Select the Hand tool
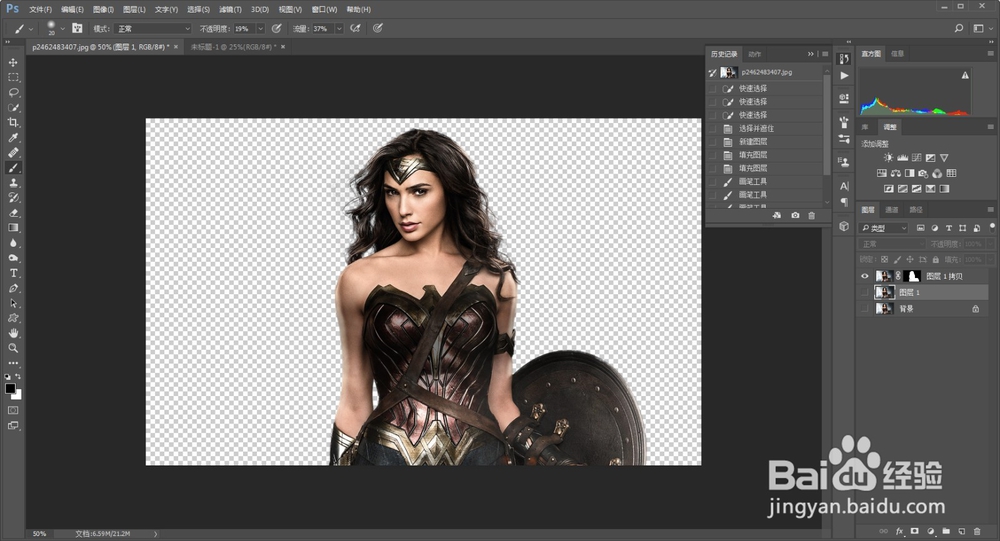Viewport: 1000px width, 541px height. [13, 333]
